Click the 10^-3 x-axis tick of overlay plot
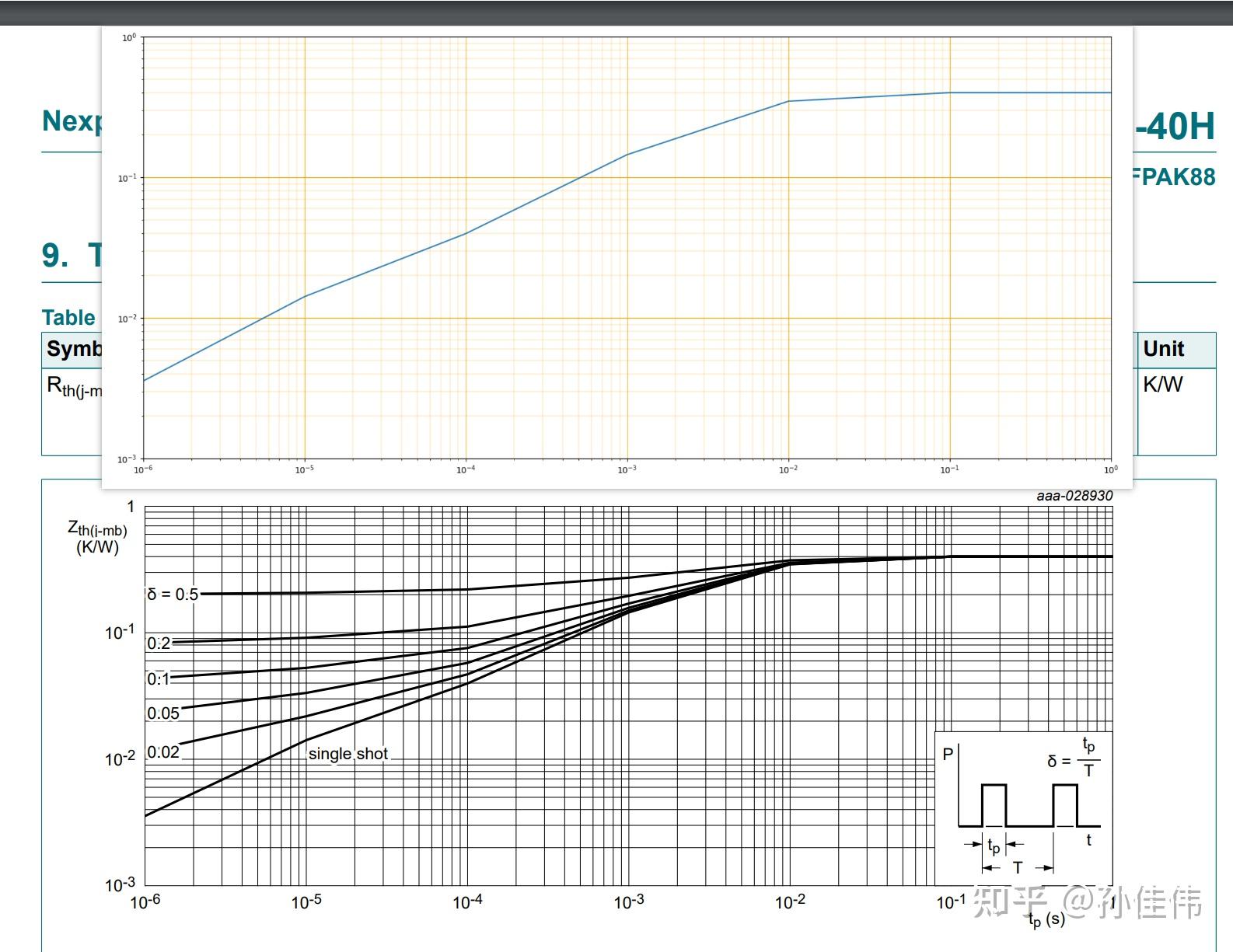The width and height of the screenshot is (1233, 952). (x=627, y=469)
